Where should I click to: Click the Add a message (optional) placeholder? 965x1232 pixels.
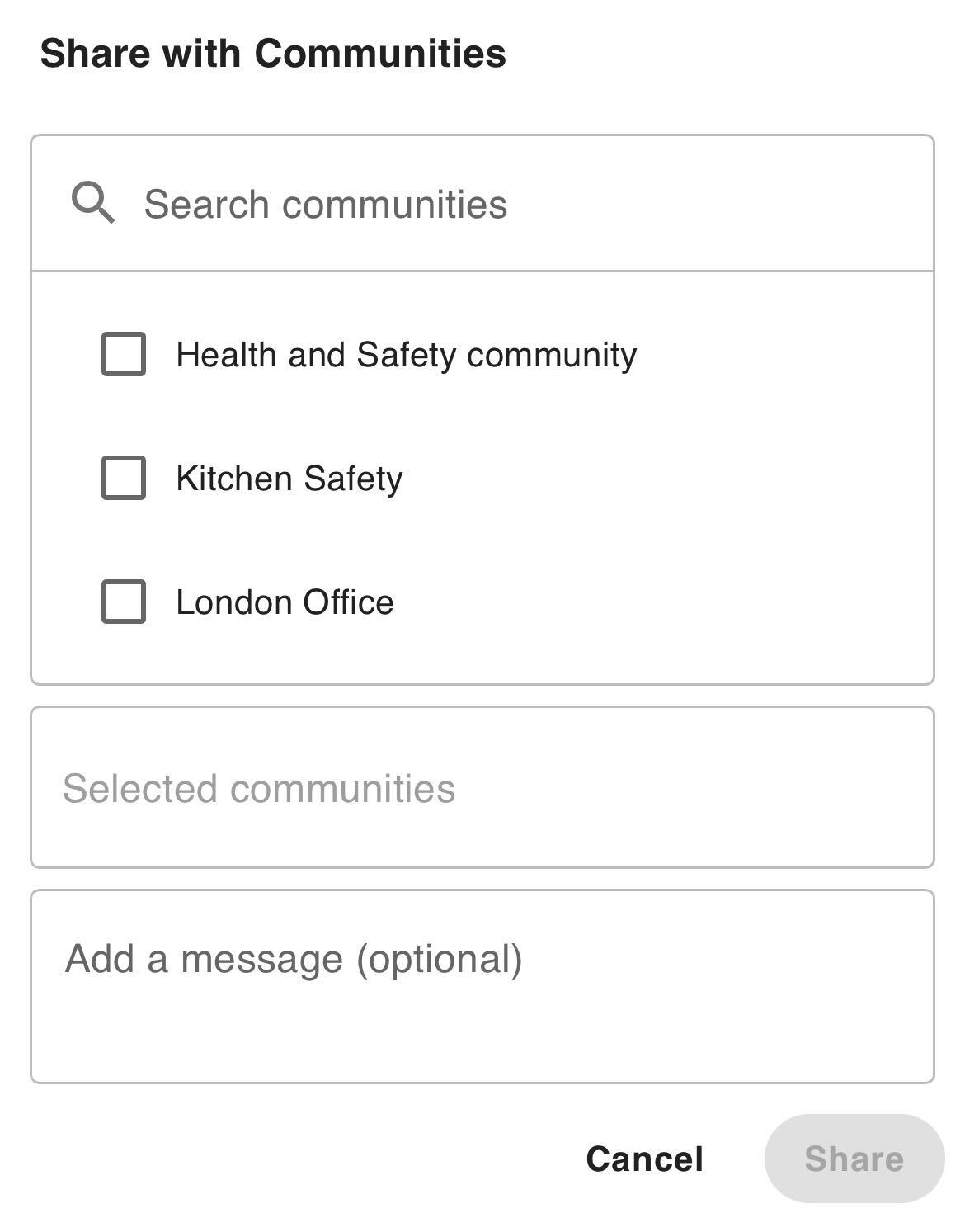294,959
